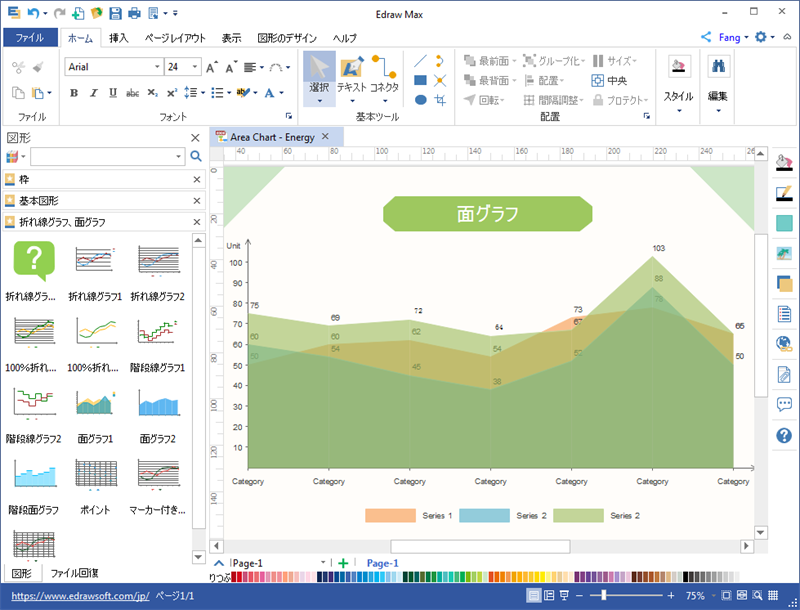Select the 選択 (Select) pointer tool
This screenshot has height=610, width=800.
(319, 73)
